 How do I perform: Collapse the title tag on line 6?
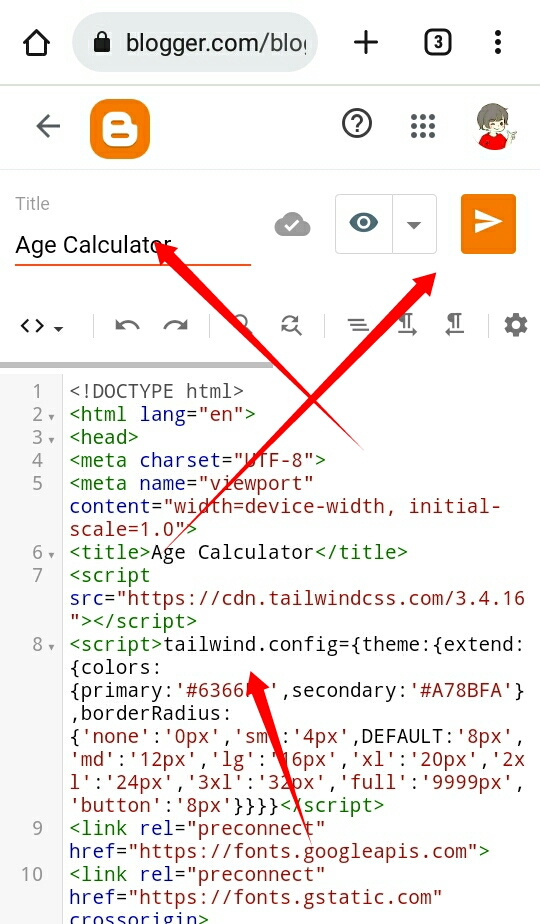tap(51, 555)
